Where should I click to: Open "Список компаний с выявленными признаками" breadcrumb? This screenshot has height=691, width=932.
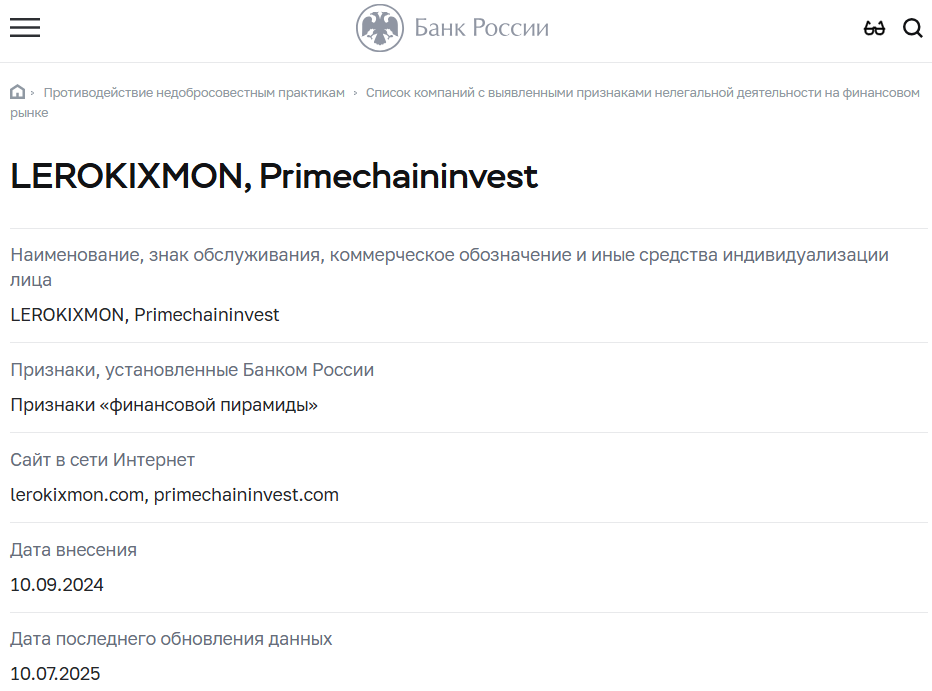click(x=642, y=93)
